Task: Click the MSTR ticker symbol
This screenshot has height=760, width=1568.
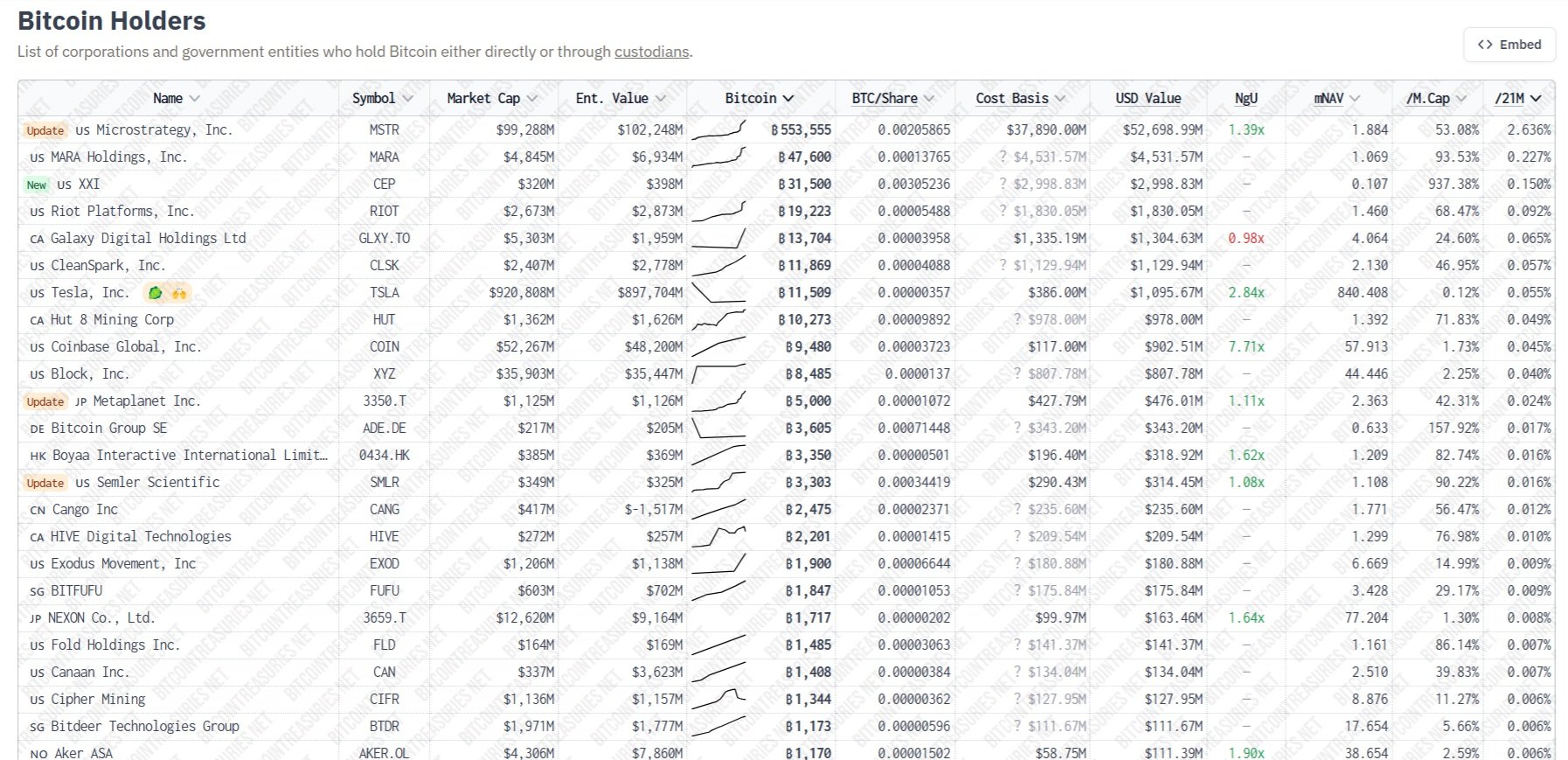Action: pos(384,129)
